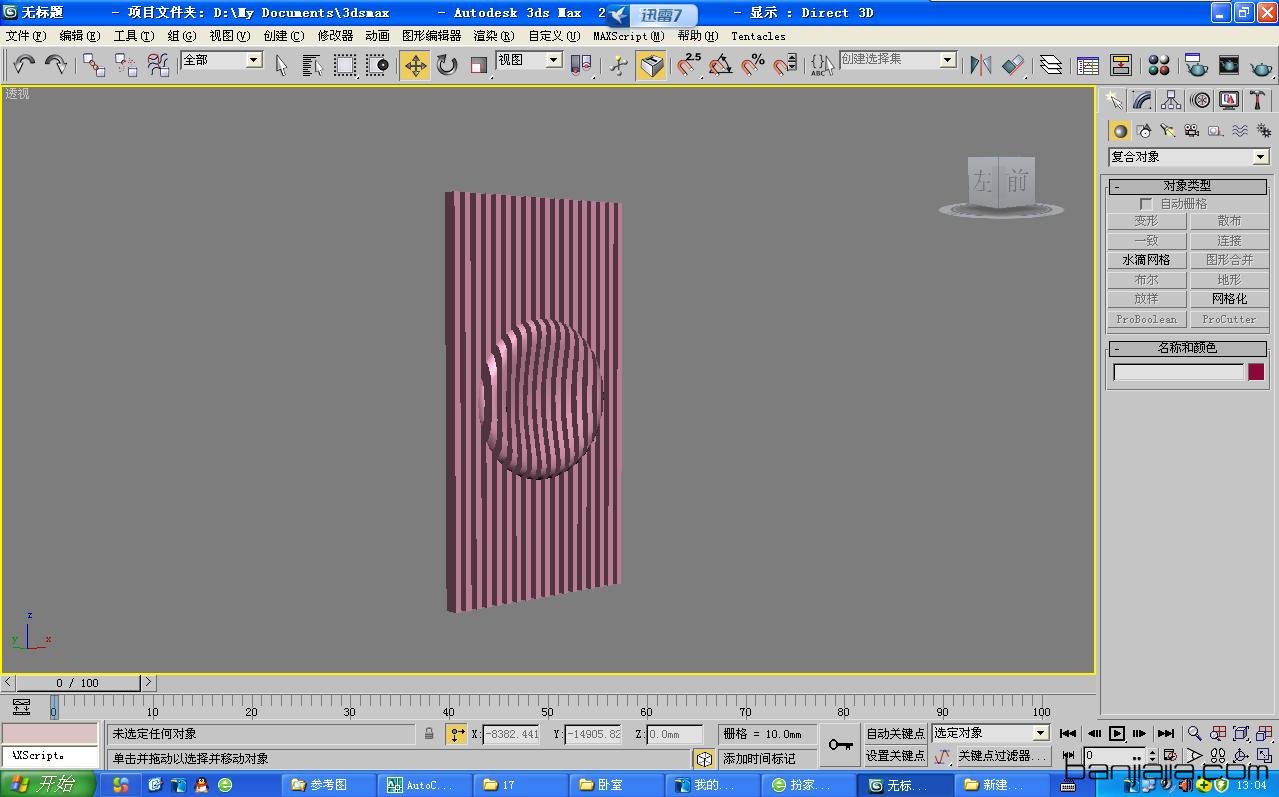Toggle the selection lock padlock icon
This screenshot has width=1279, height=797.
pyautogui.click(x=429, y=734)
